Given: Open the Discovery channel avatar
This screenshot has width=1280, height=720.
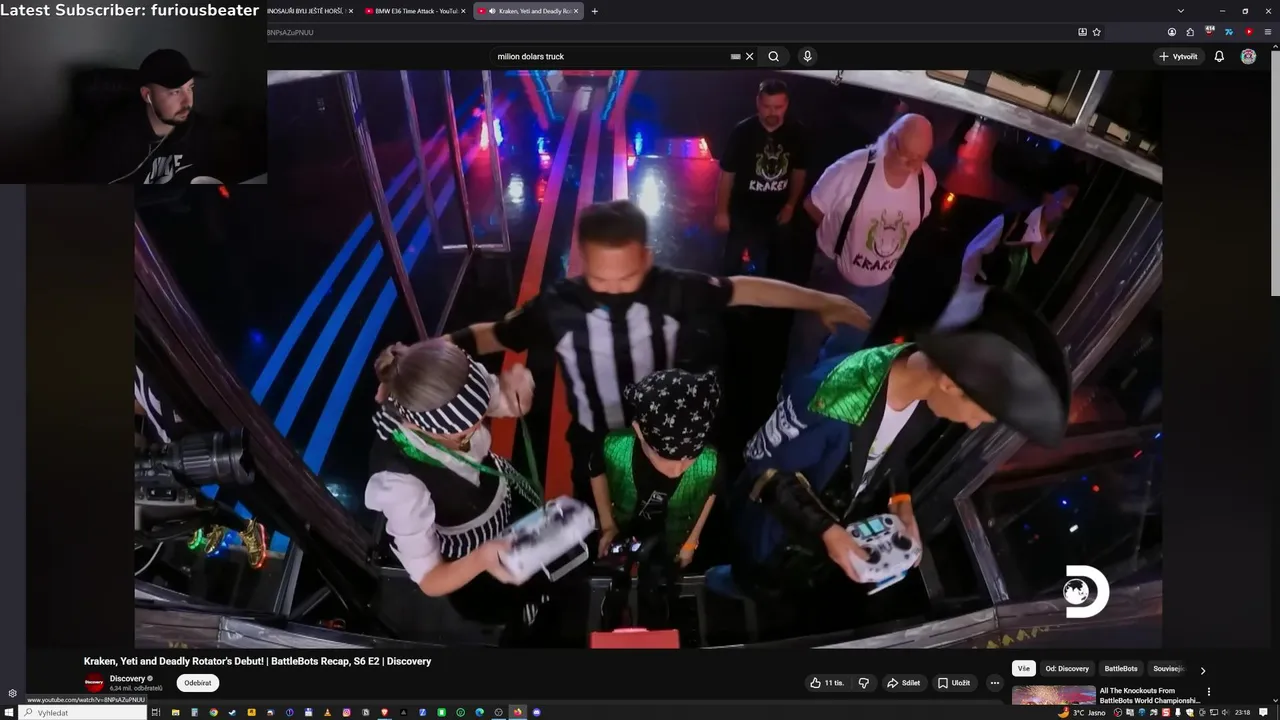Looking at the screenshot, I should [94, 683].
